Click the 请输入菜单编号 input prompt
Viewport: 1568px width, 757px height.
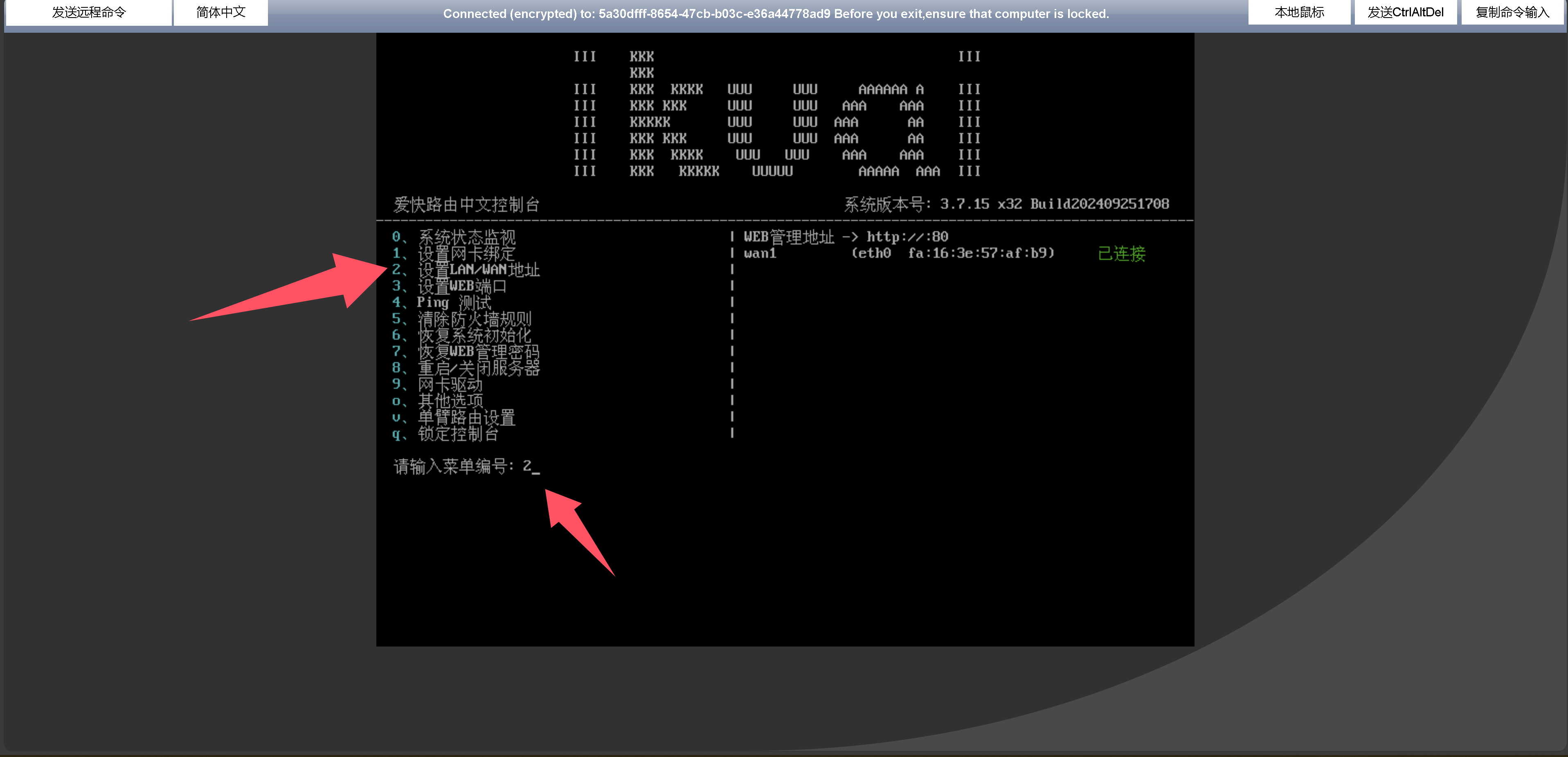point(466,466)
